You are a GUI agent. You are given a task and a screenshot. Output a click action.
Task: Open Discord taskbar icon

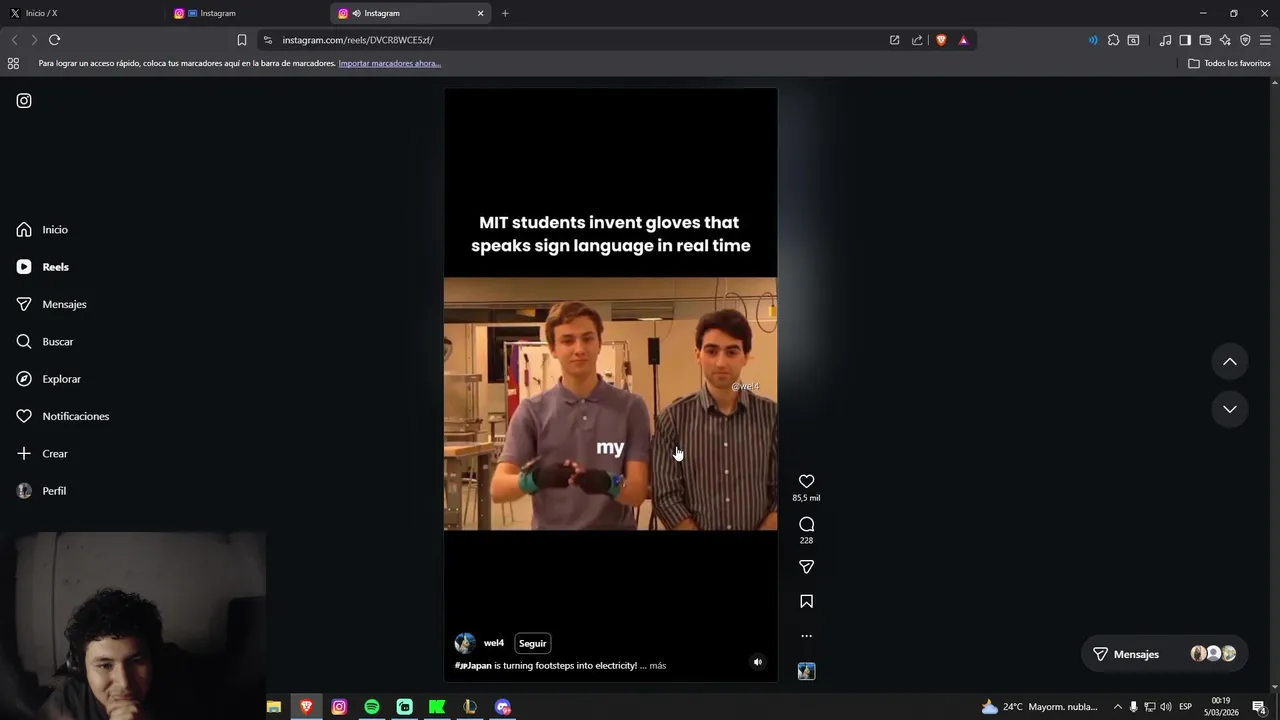(503, 707)
